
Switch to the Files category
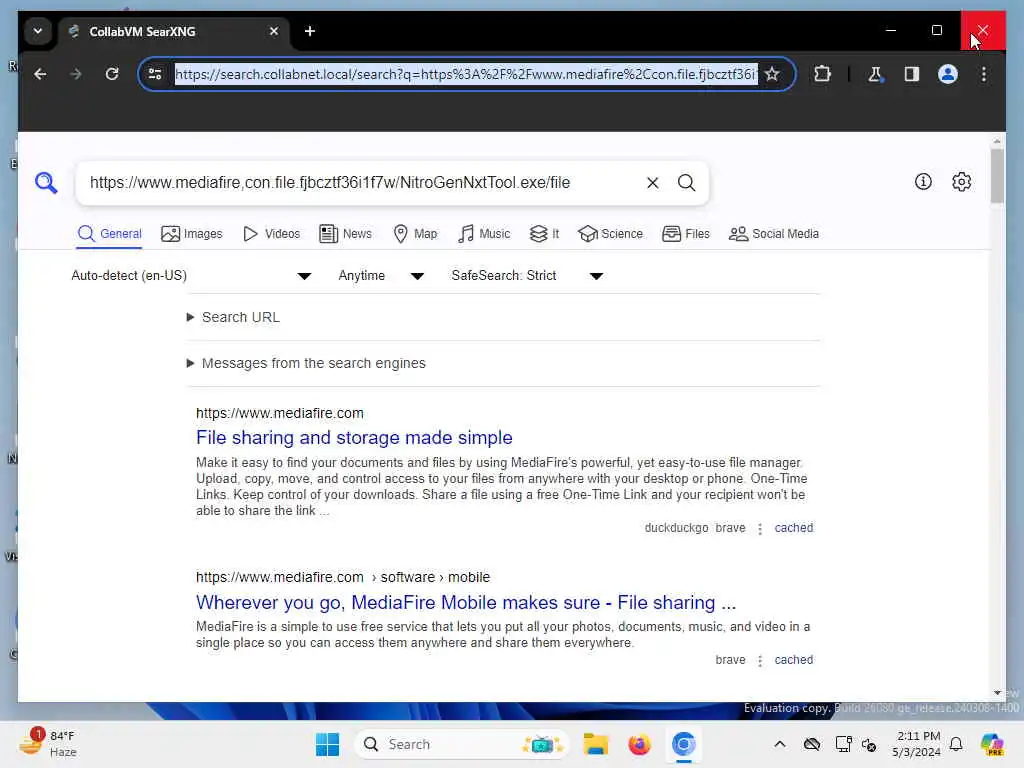[686, 234]
